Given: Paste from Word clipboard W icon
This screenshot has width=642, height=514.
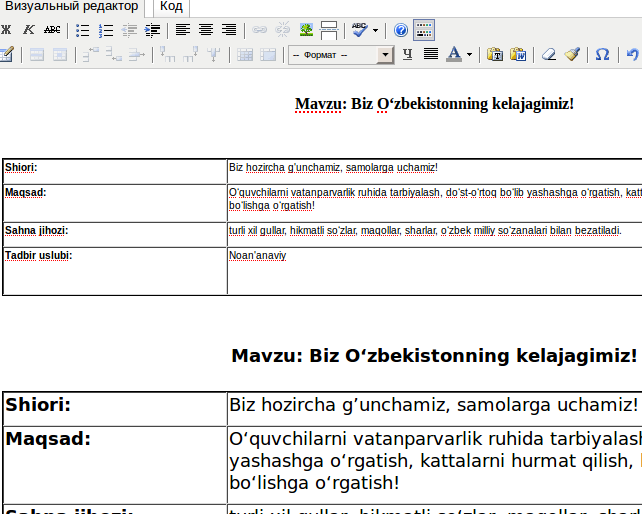Looking at the screenshot, I should (x=518, y=54).
